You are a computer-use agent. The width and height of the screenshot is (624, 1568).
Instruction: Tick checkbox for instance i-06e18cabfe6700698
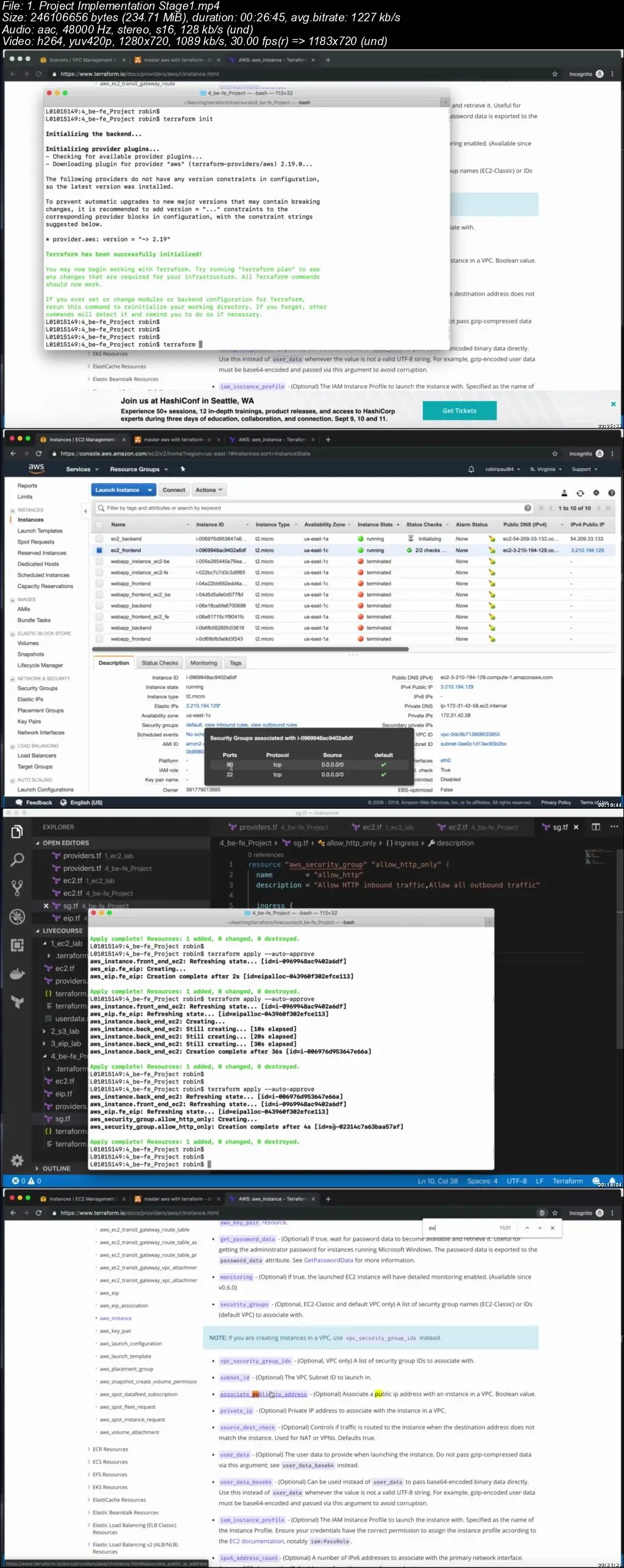tap(99, 606)
